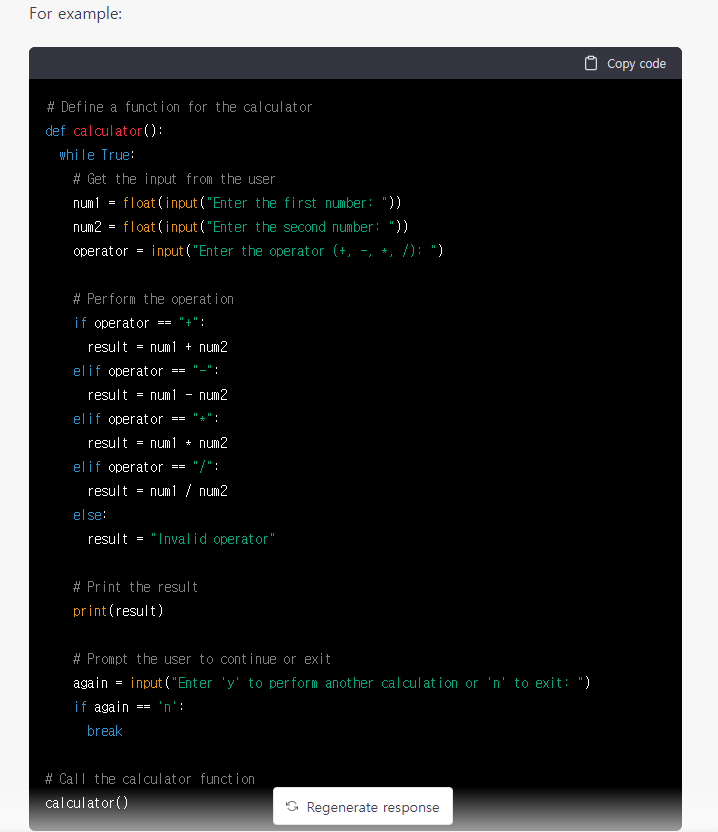Click the 'if again == 'n':' line
This screenshot has height=832, width=718.
128,707
